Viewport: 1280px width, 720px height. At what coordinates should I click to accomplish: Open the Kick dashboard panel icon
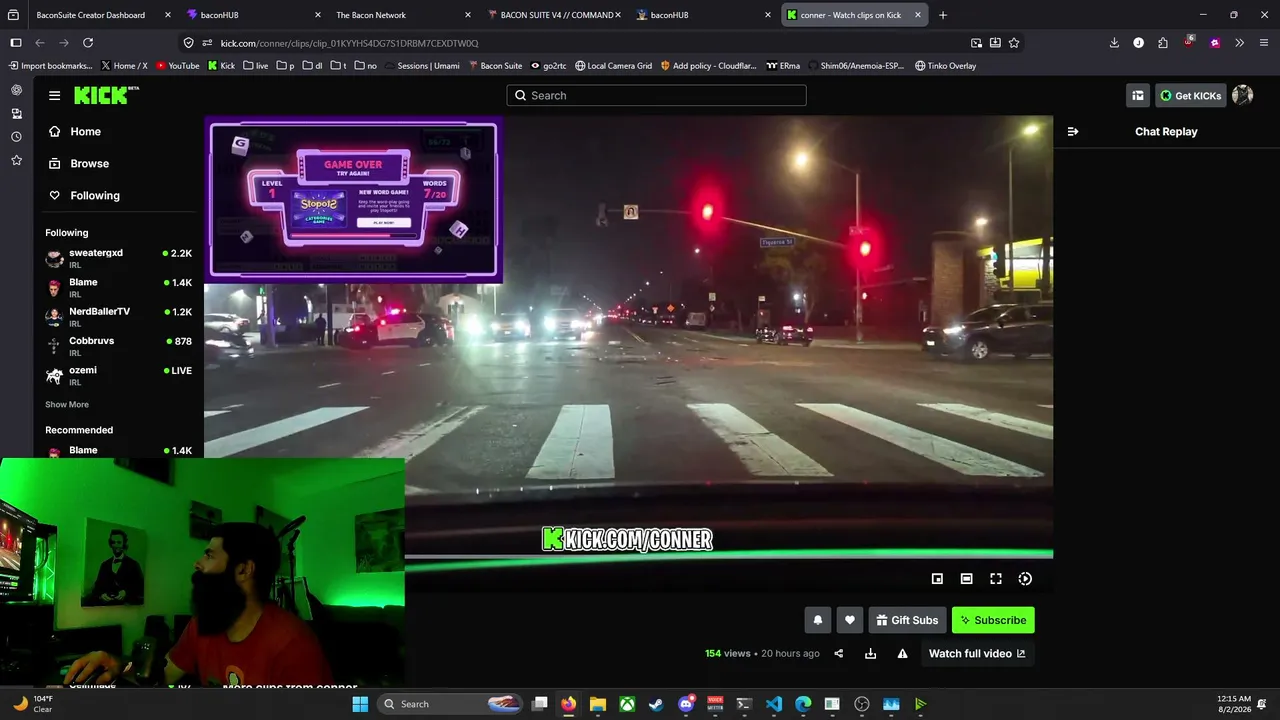coord(1138,95)
